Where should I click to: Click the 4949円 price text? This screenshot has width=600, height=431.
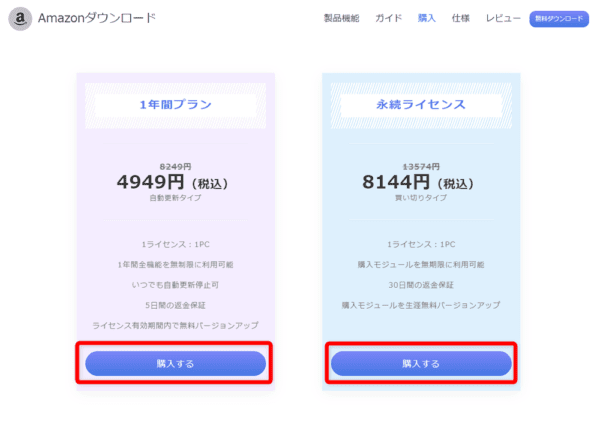pyautogui.click(x=154, y=182)
